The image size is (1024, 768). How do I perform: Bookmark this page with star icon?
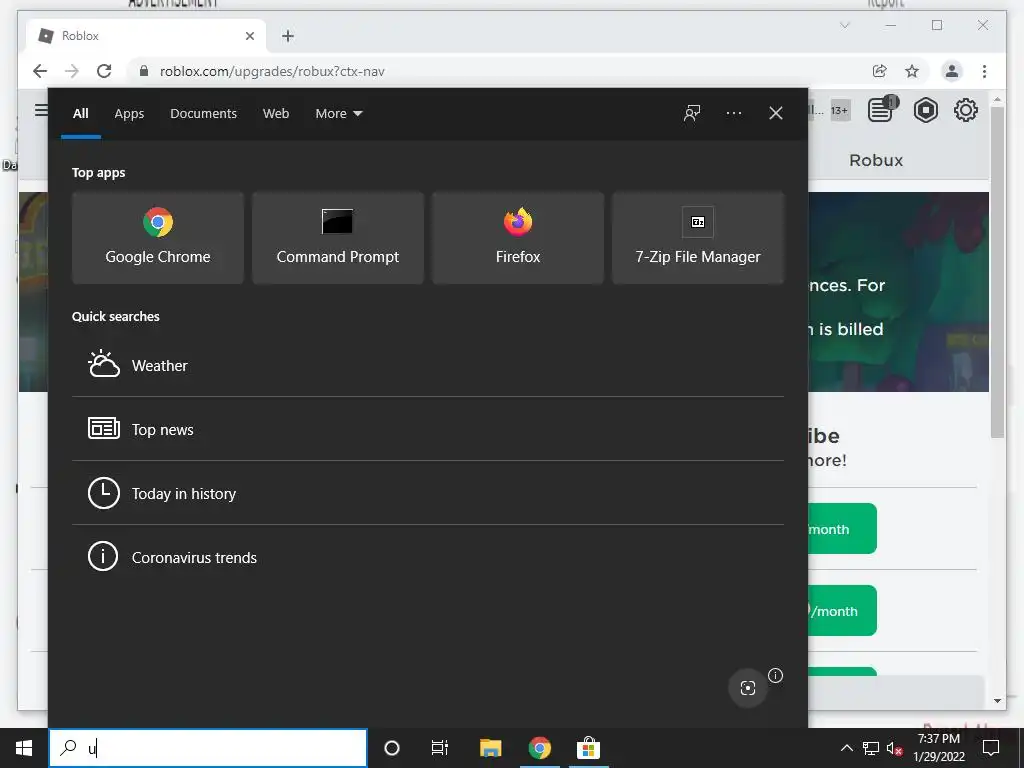pyautogui.click(x=912, y=71)
